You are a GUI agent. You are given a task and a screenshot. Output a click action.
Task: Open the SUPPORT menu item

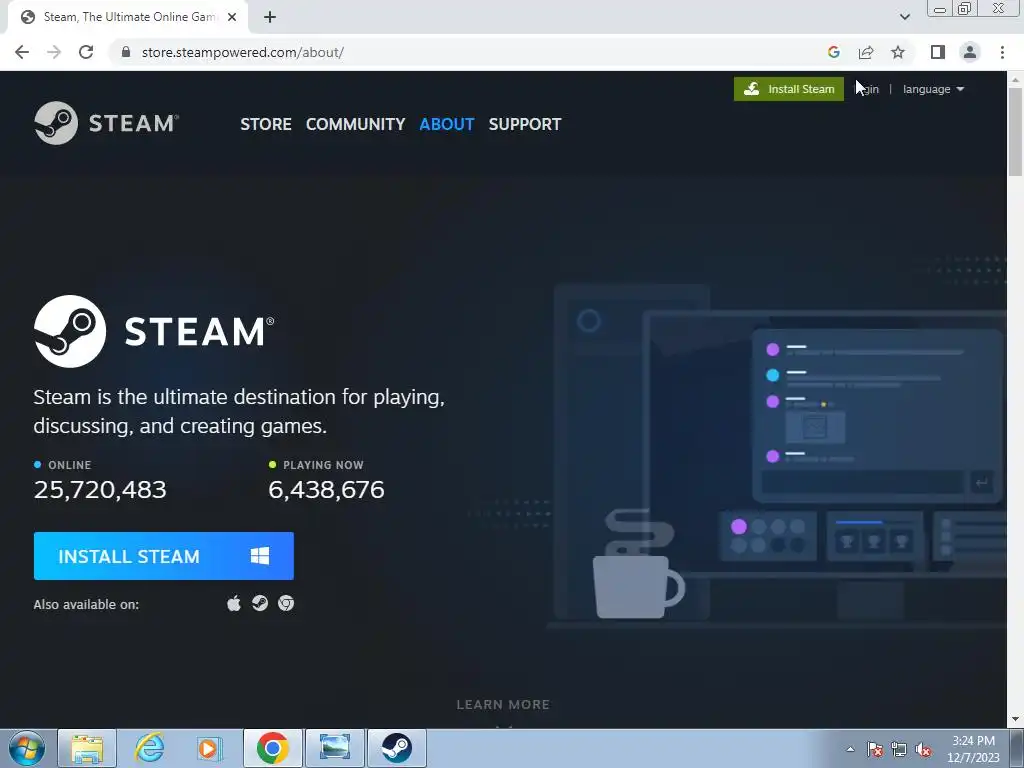point(525,124)
